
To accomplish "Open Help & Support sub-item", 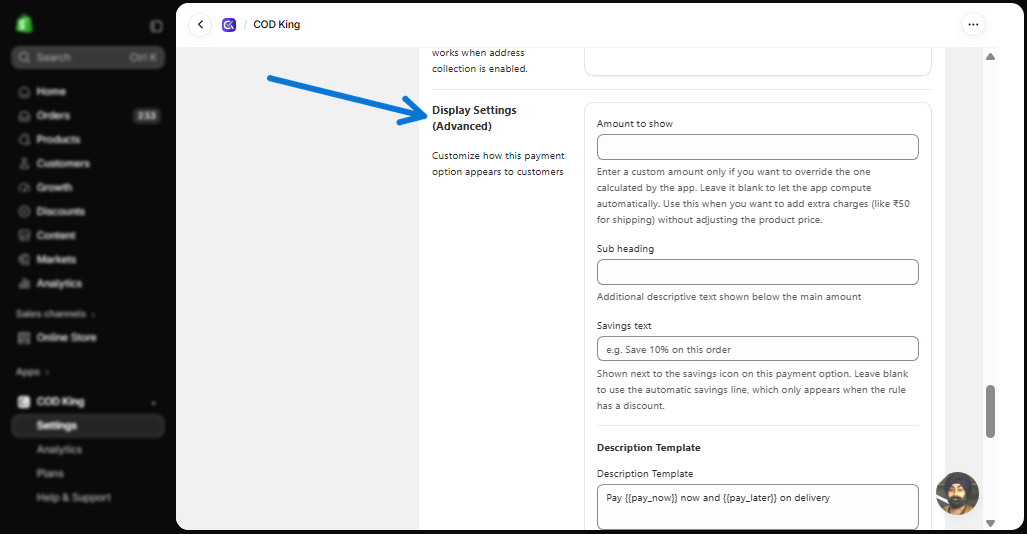I will 73,497.
